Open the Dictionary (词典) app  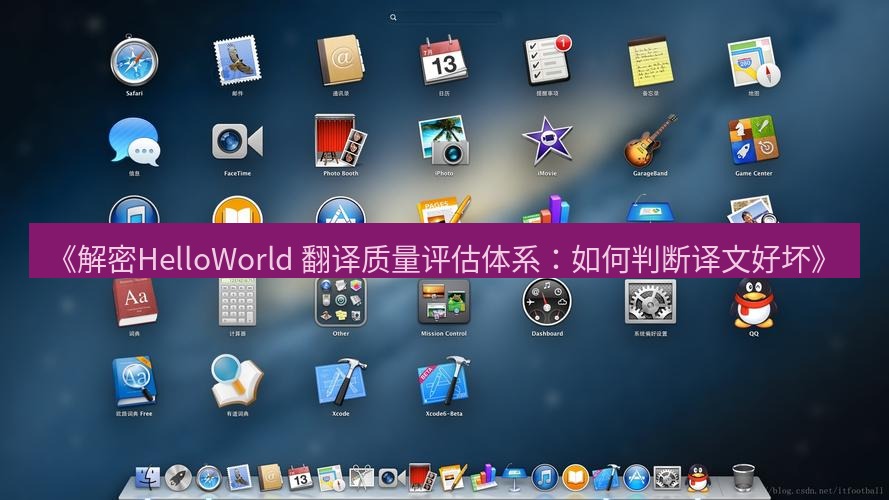(134, 302)
